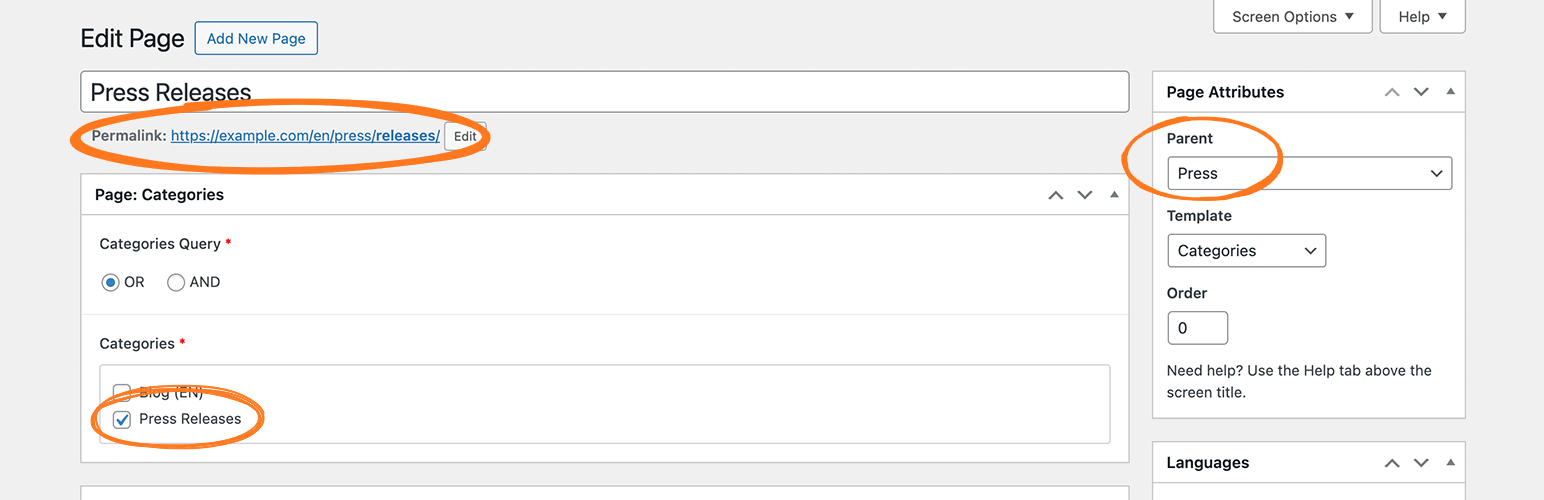Open the Parent page dropdown

click(1309, 173)
